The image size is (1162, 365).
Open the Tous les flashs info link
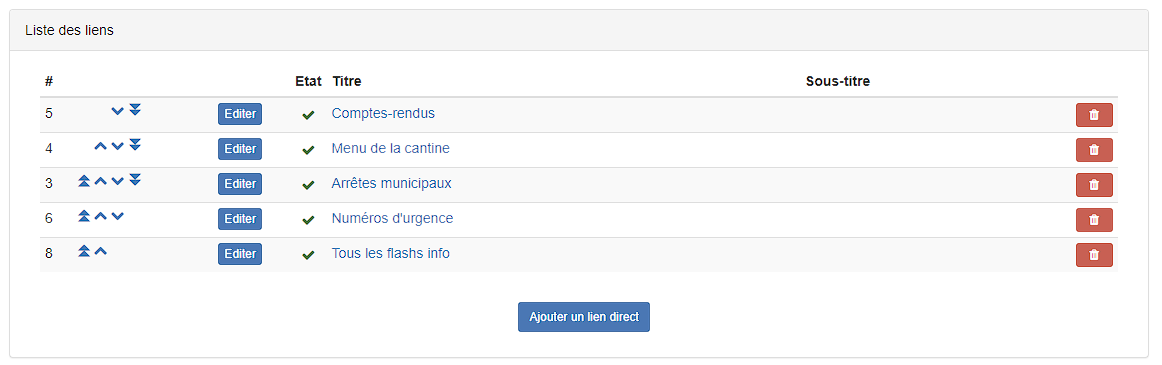click(391, 253)
